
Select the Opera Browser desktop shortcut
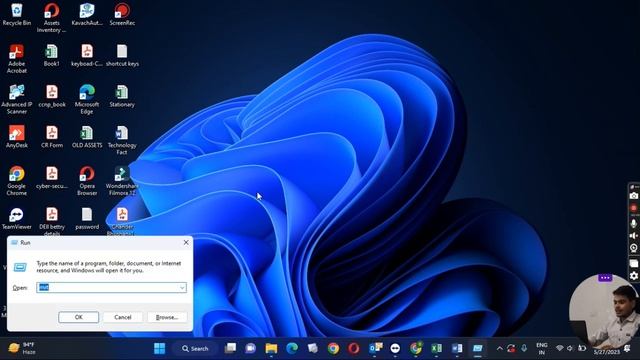pos(87,181)
